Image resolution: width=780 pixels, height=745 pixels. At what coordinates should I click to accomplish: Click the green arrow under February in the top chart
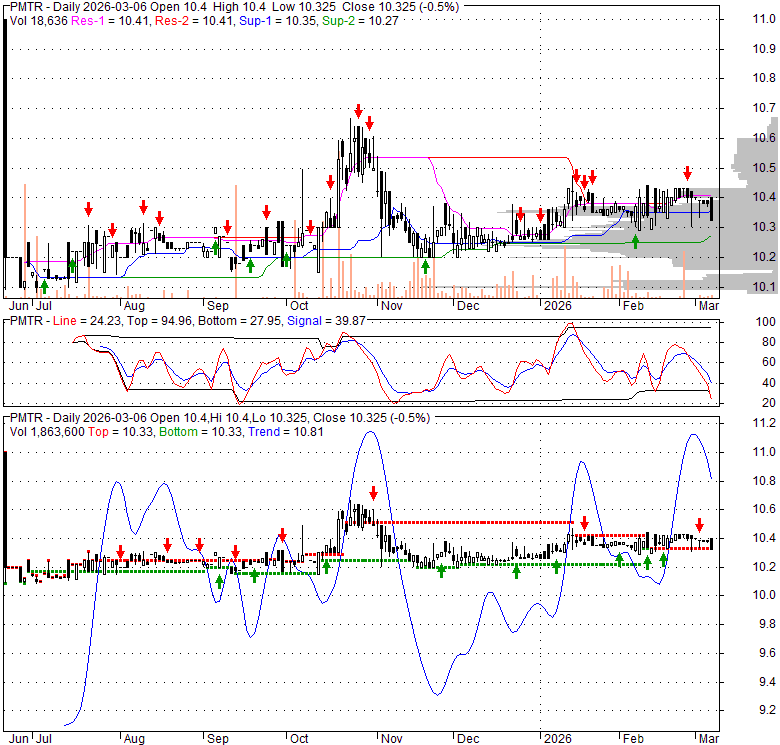pos(634,241)
